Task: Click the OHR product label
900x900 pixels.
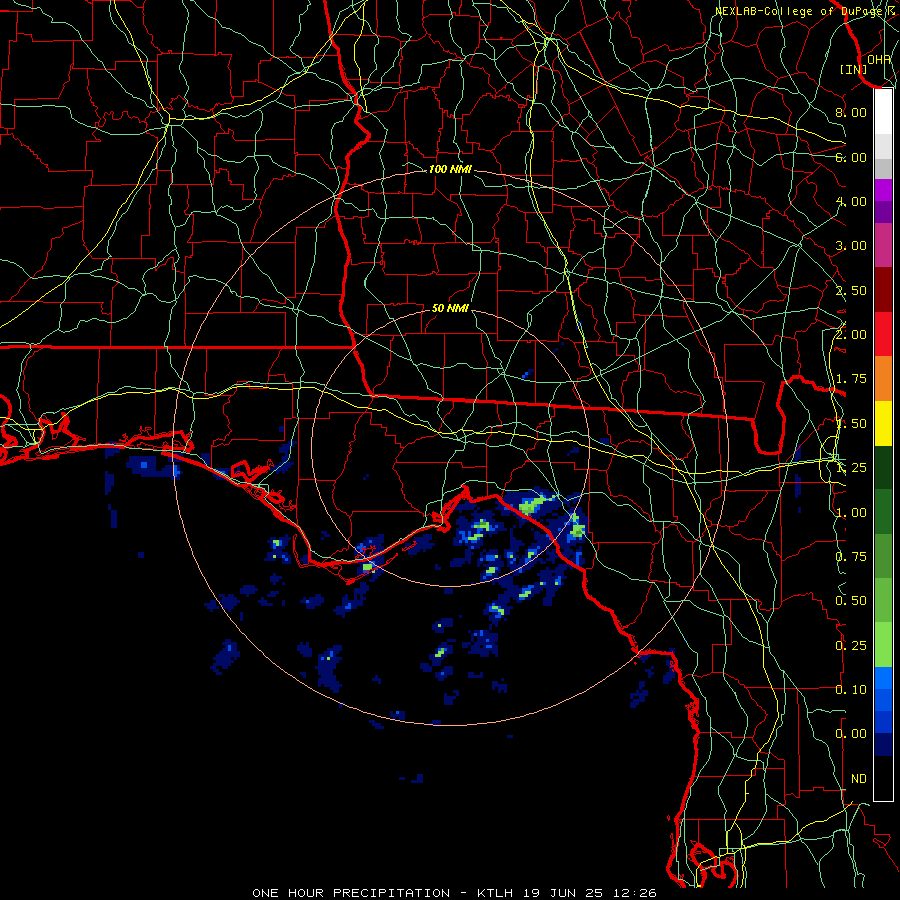Action: click(x=879, y=59)
